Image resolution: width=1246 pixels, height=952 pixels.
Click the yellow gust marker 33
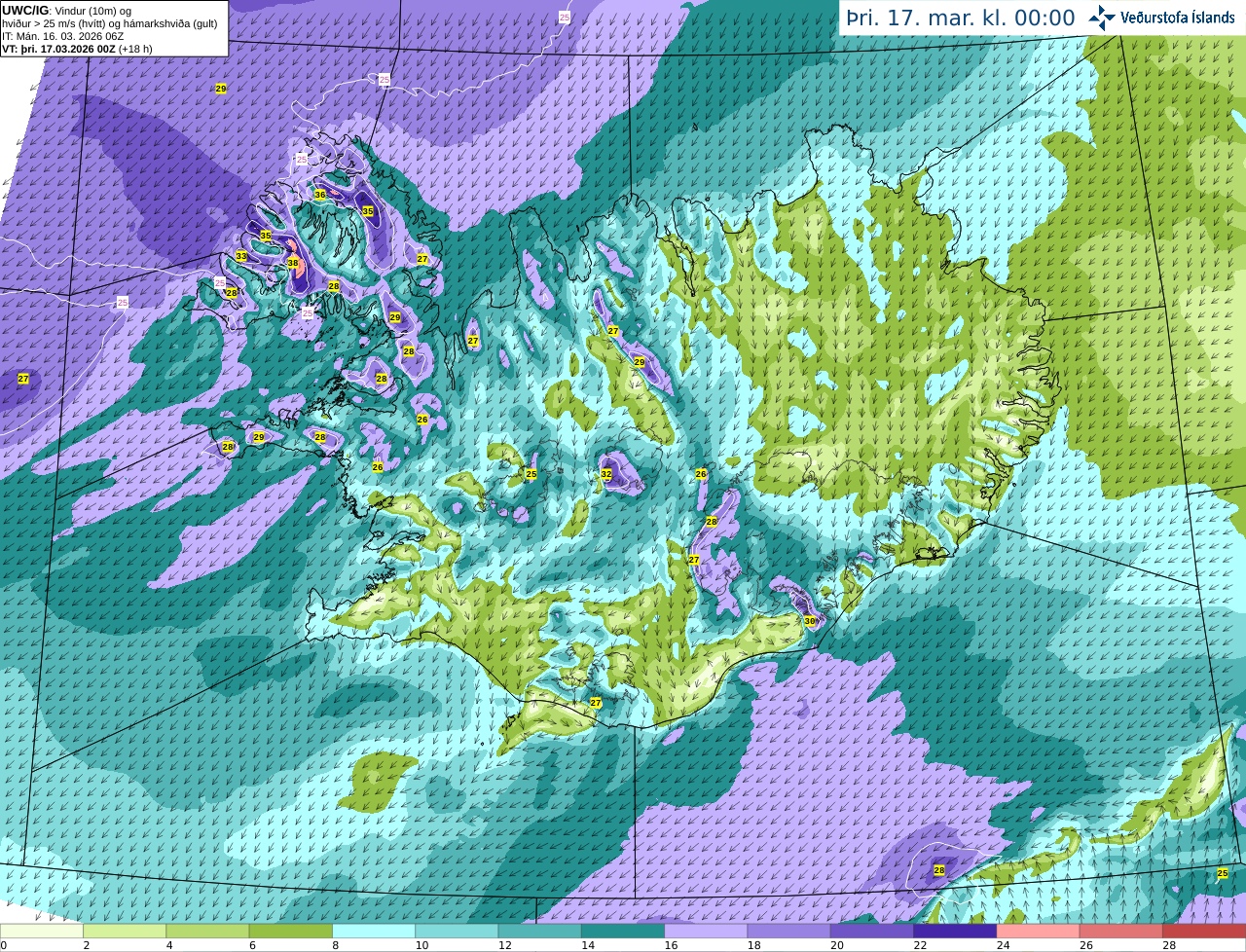241,257
